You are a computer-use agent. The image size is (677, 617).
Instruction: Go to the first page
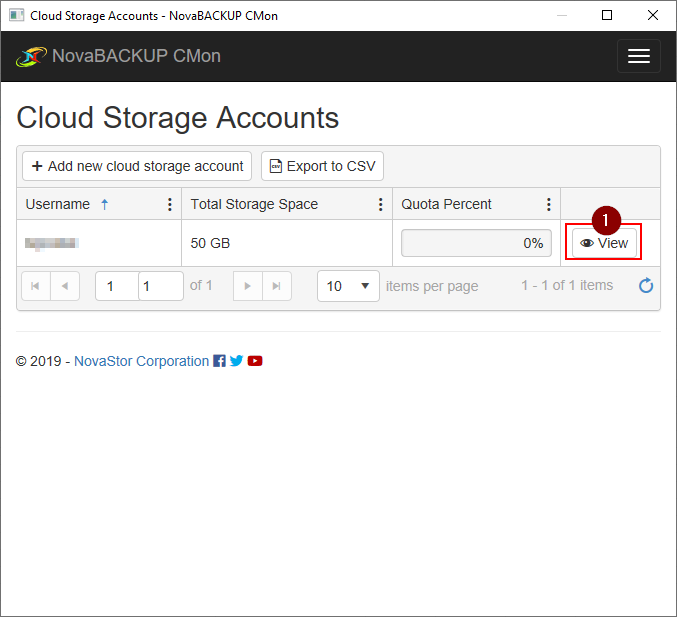[x=36, y=286]
